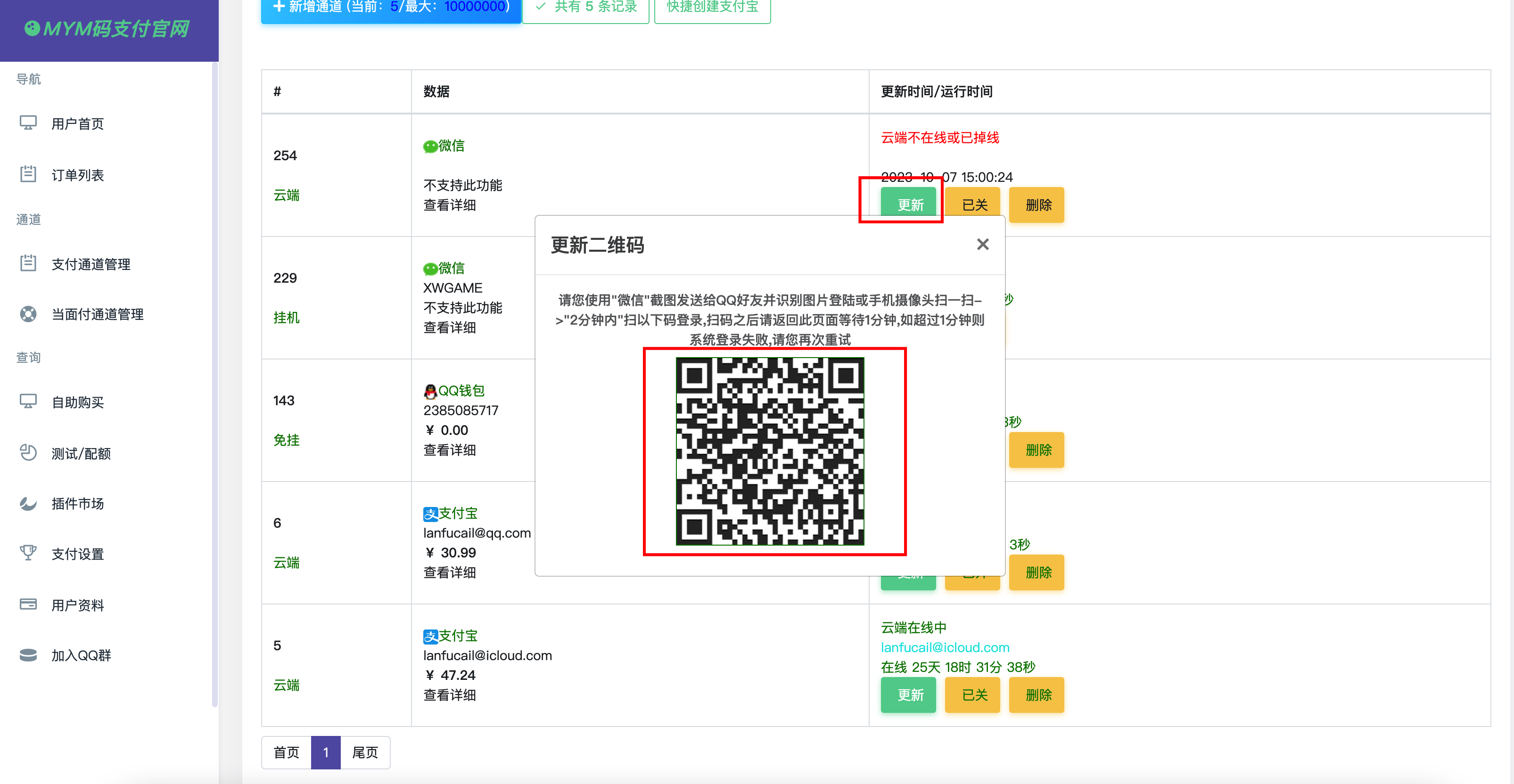
Task: View 查看详细 for XWGAME row
Action: (x=450, y=327)
